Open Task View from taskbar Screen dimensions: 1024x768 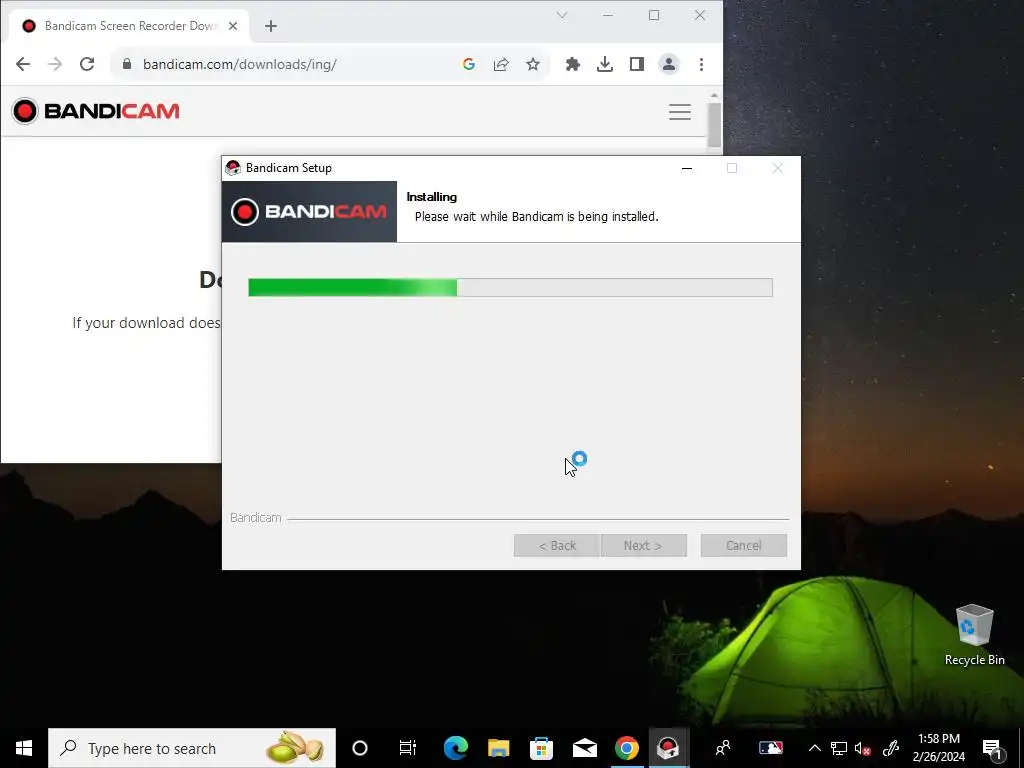tap(408, 748)
